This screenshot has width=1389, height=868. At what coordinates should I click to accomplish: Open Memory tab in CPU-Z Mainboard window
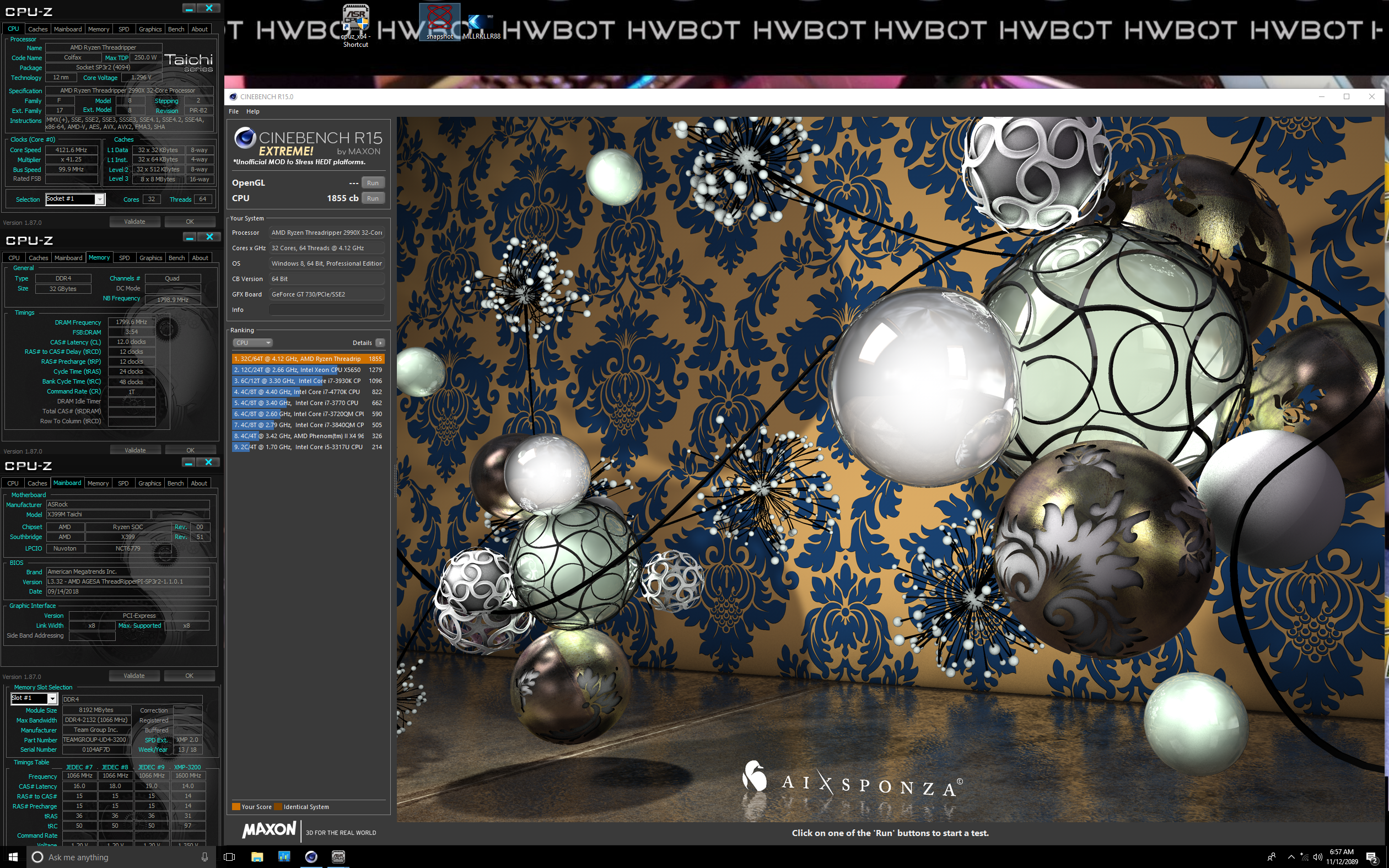(x=98, y=483)
